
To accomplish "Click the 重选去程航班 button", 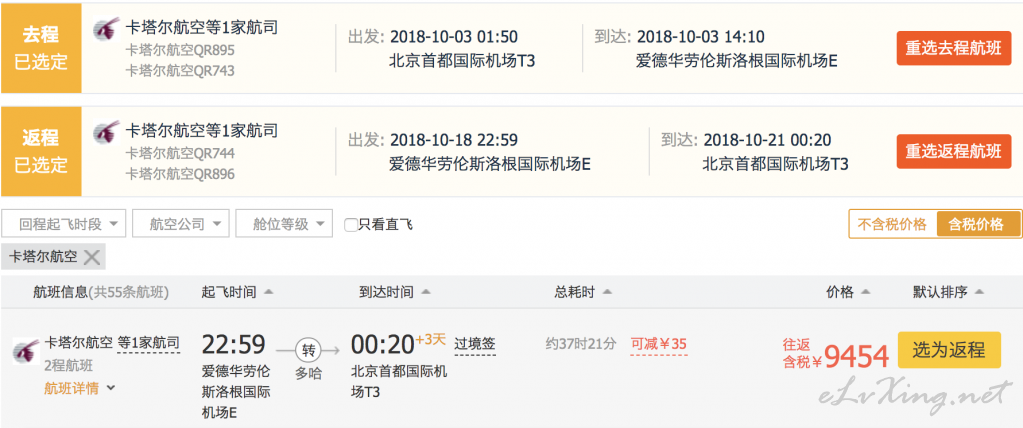I will [x=954, y=48].
